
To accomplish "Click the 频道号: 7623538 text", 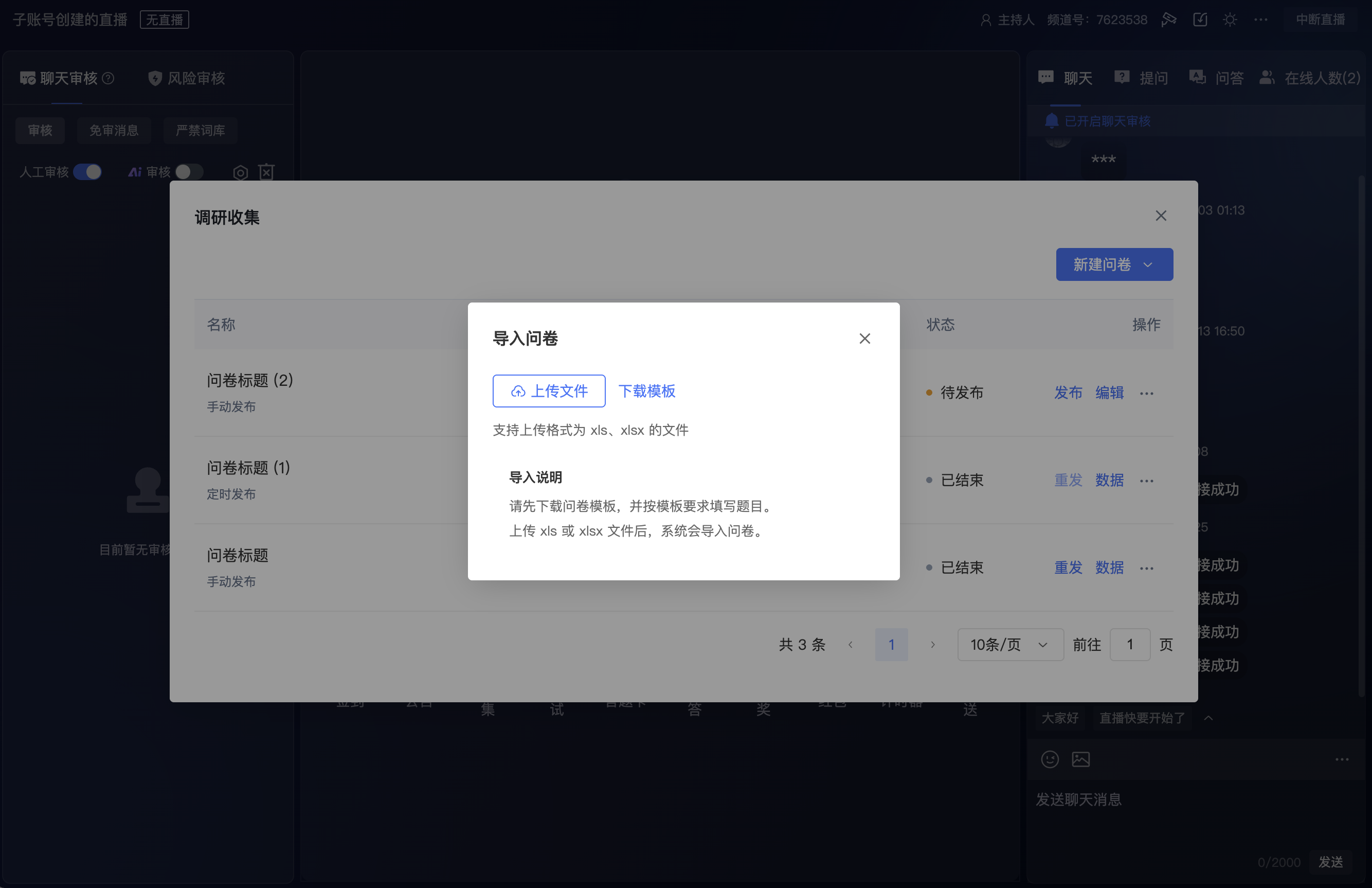I will (1096, 20).
